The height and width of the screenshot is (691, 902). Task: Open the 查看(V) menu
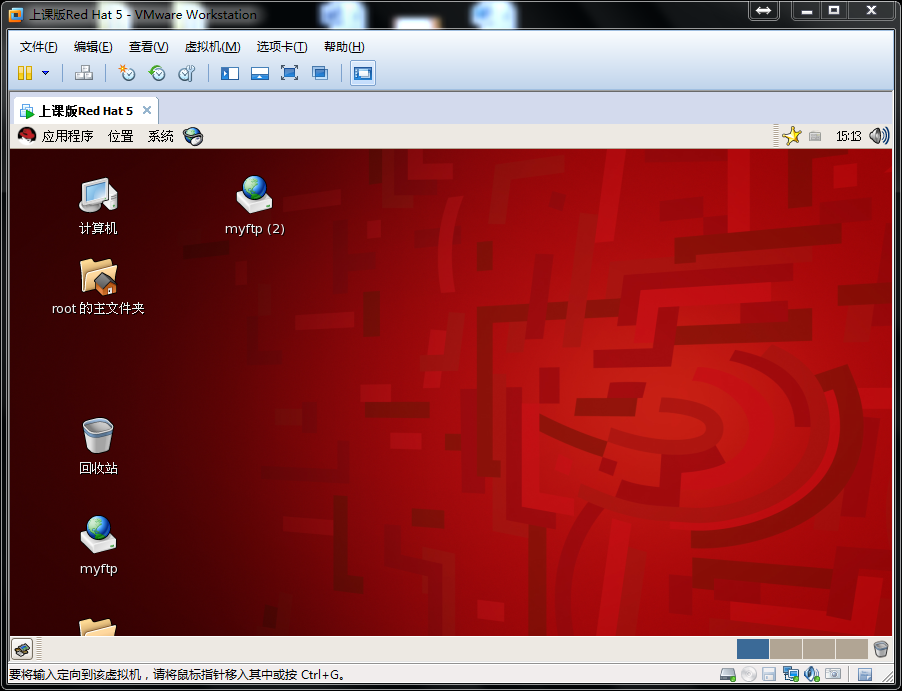pos(148,47)
